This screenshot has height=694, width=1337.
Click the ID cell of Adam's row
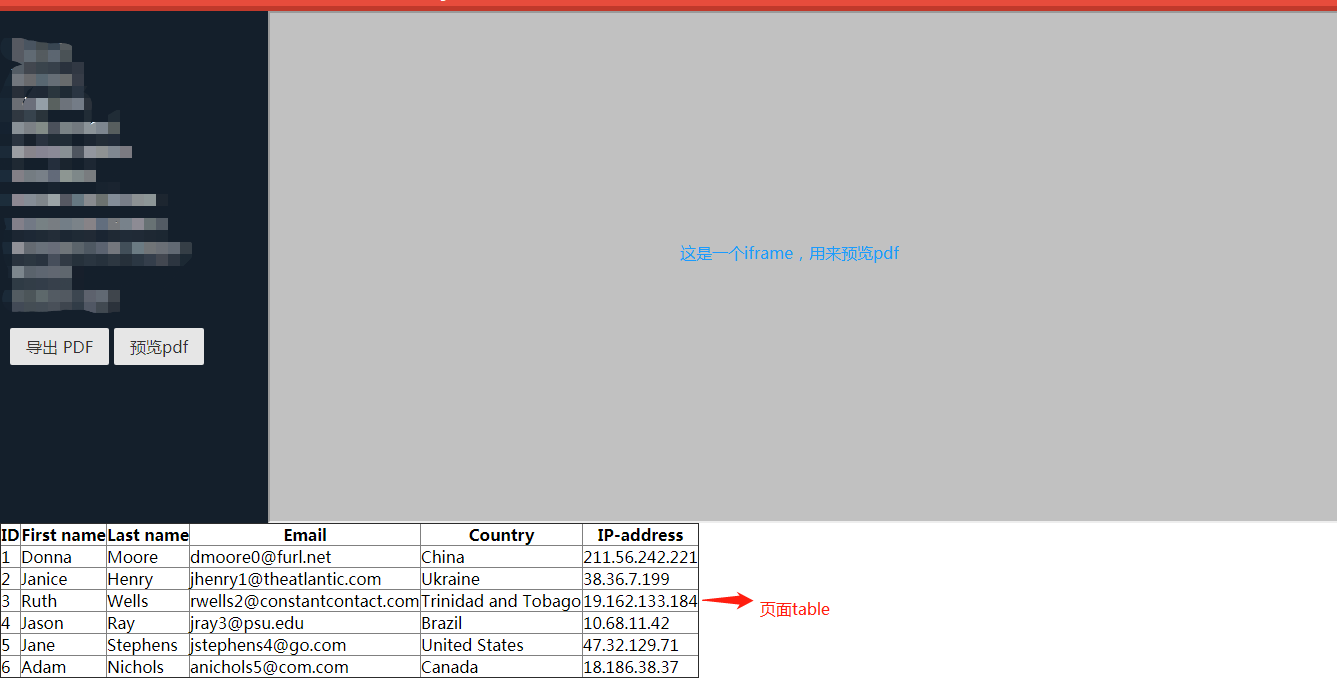coord(10,667)
